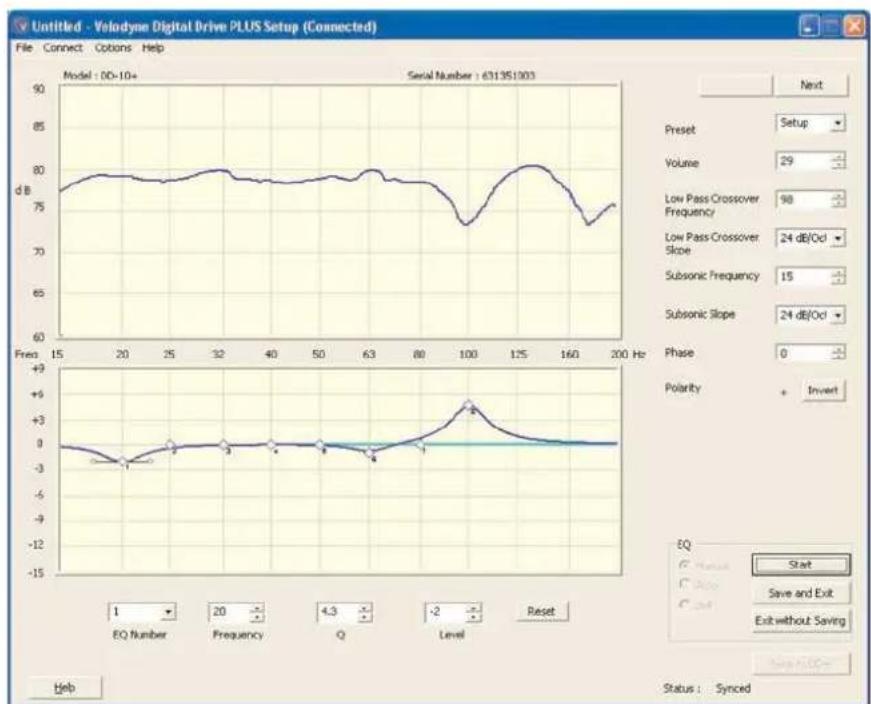Close the Velodyne setup window

point(853,26)
